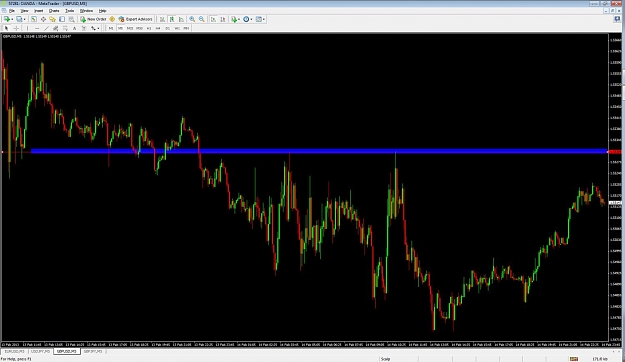Viewport: 625px width, 362px height.
Task: Expand the New Chart dropdown arrow
Action: [x=12, y=19]
